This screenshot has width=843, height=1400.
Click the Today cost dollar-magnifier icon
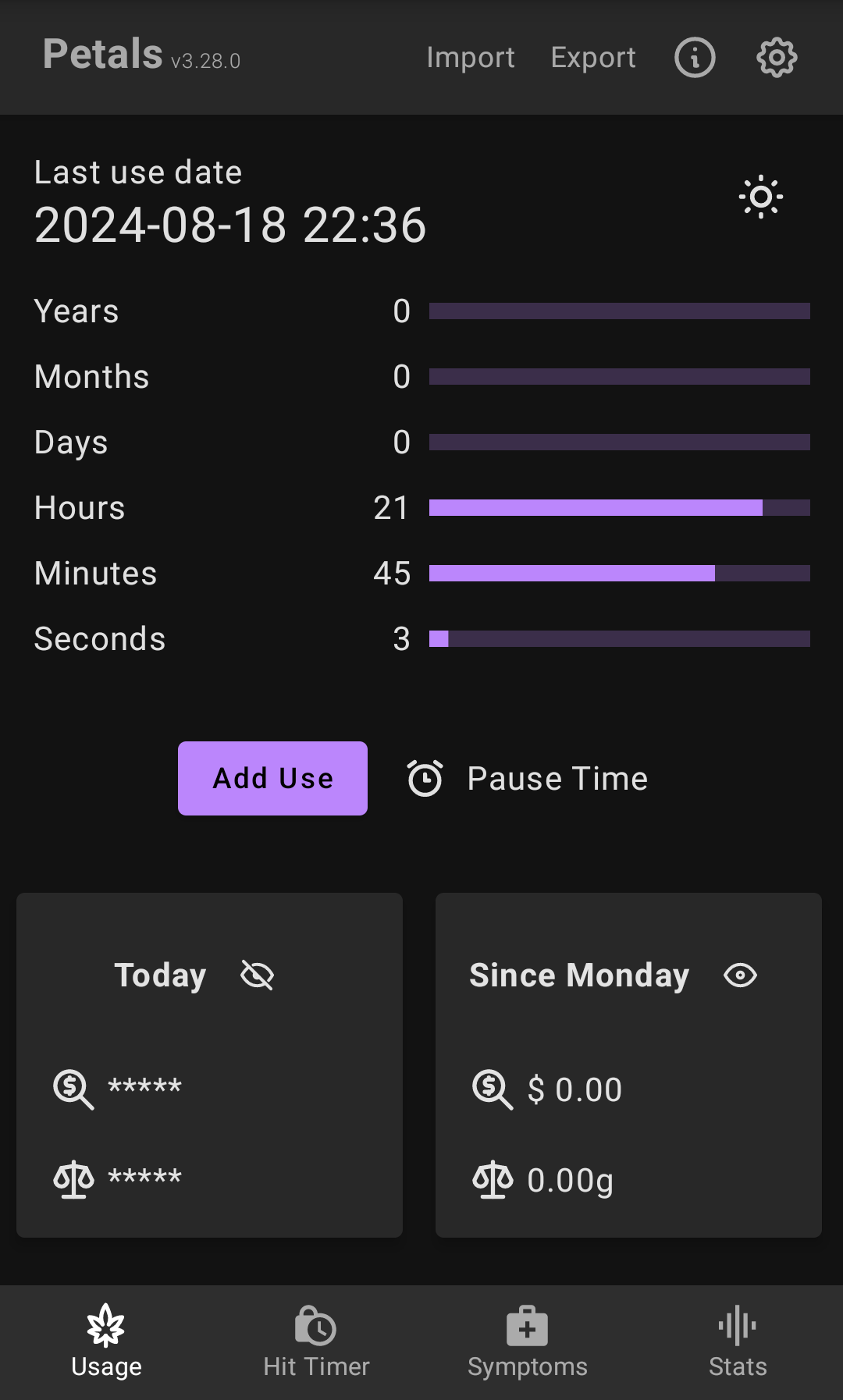click(x=73, y=1089)
